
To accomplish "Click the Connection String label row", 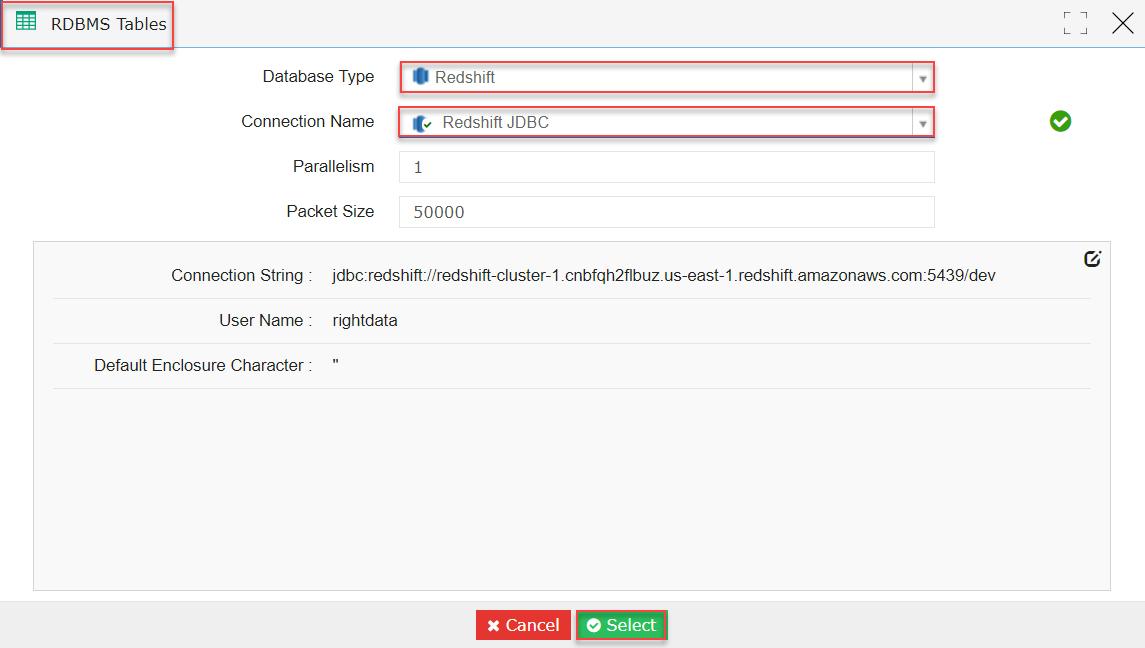I will click(x=243, y=277).
